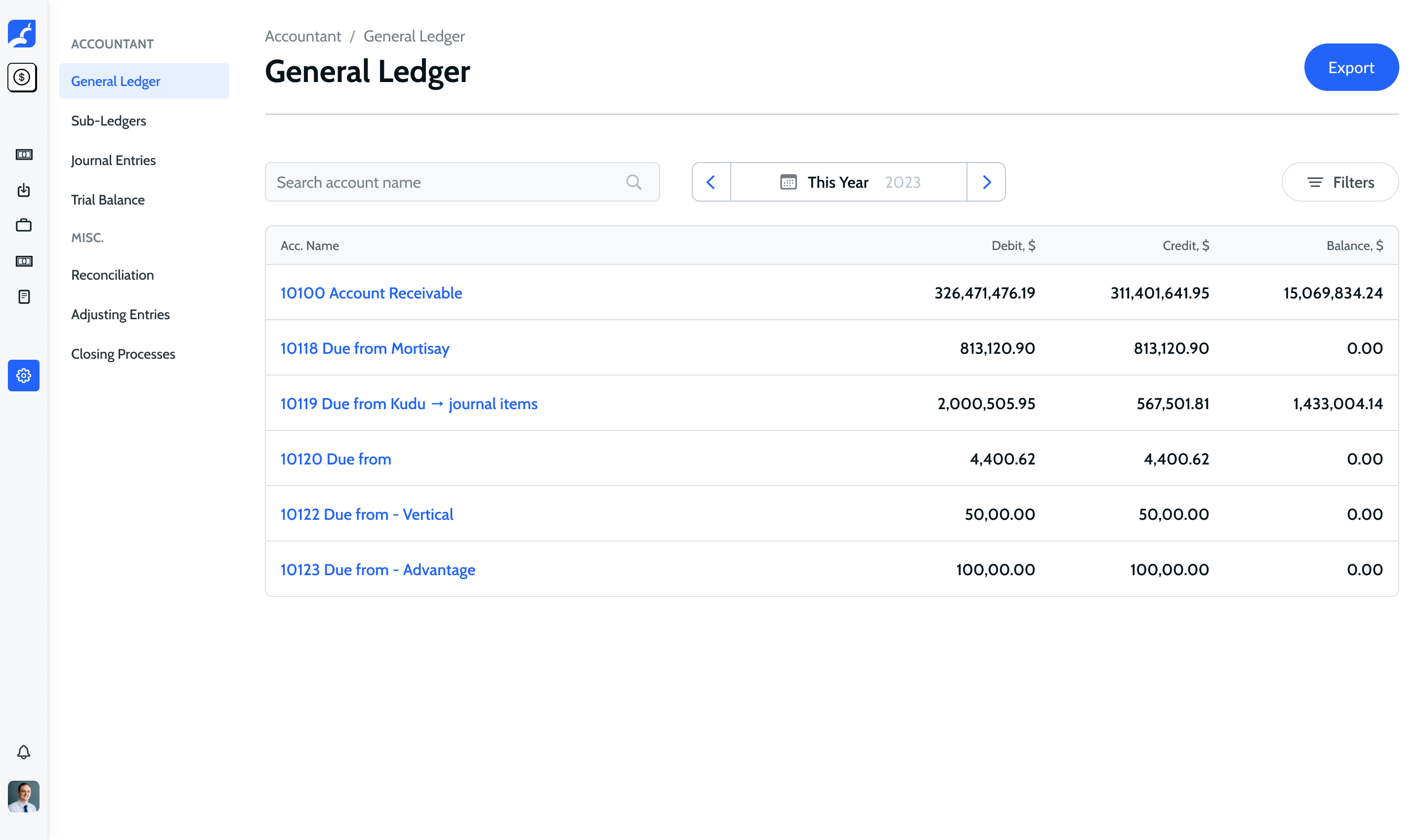Go to previous year with left chevron
Viewport: 1423px width, 840px height.
pyautogui.click(x=711, y=182)
